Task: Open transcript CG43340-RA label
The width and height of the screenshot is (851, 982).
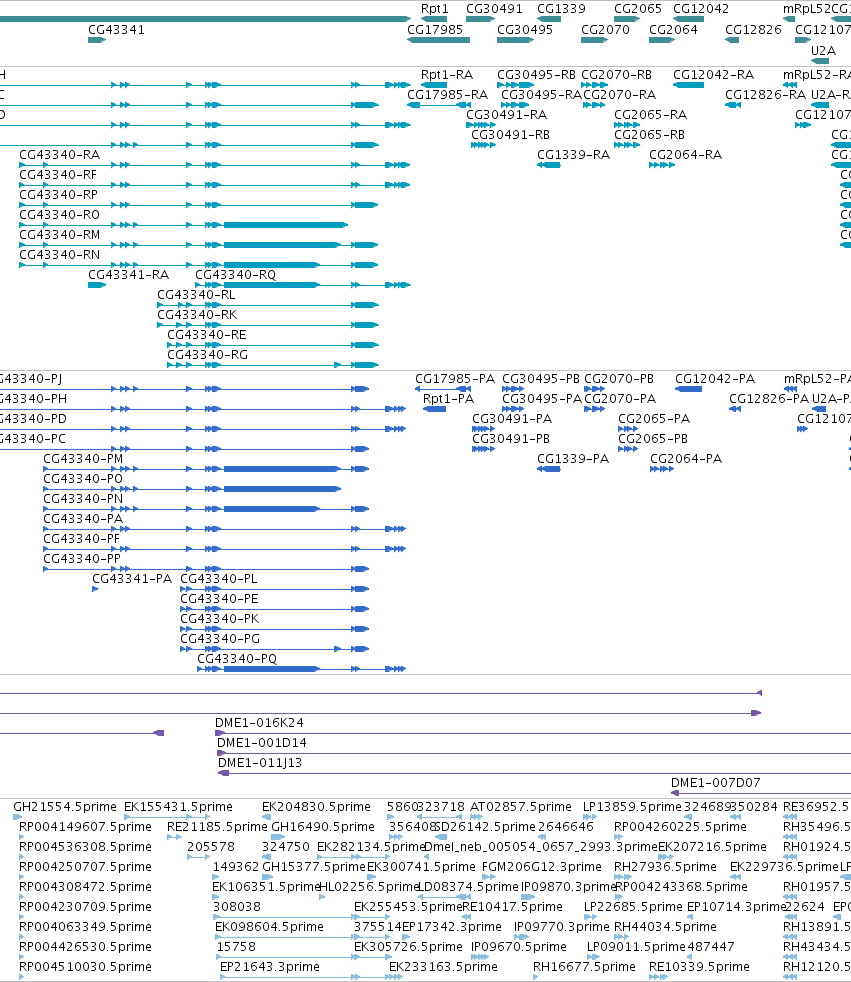Action: pos(59,155)
